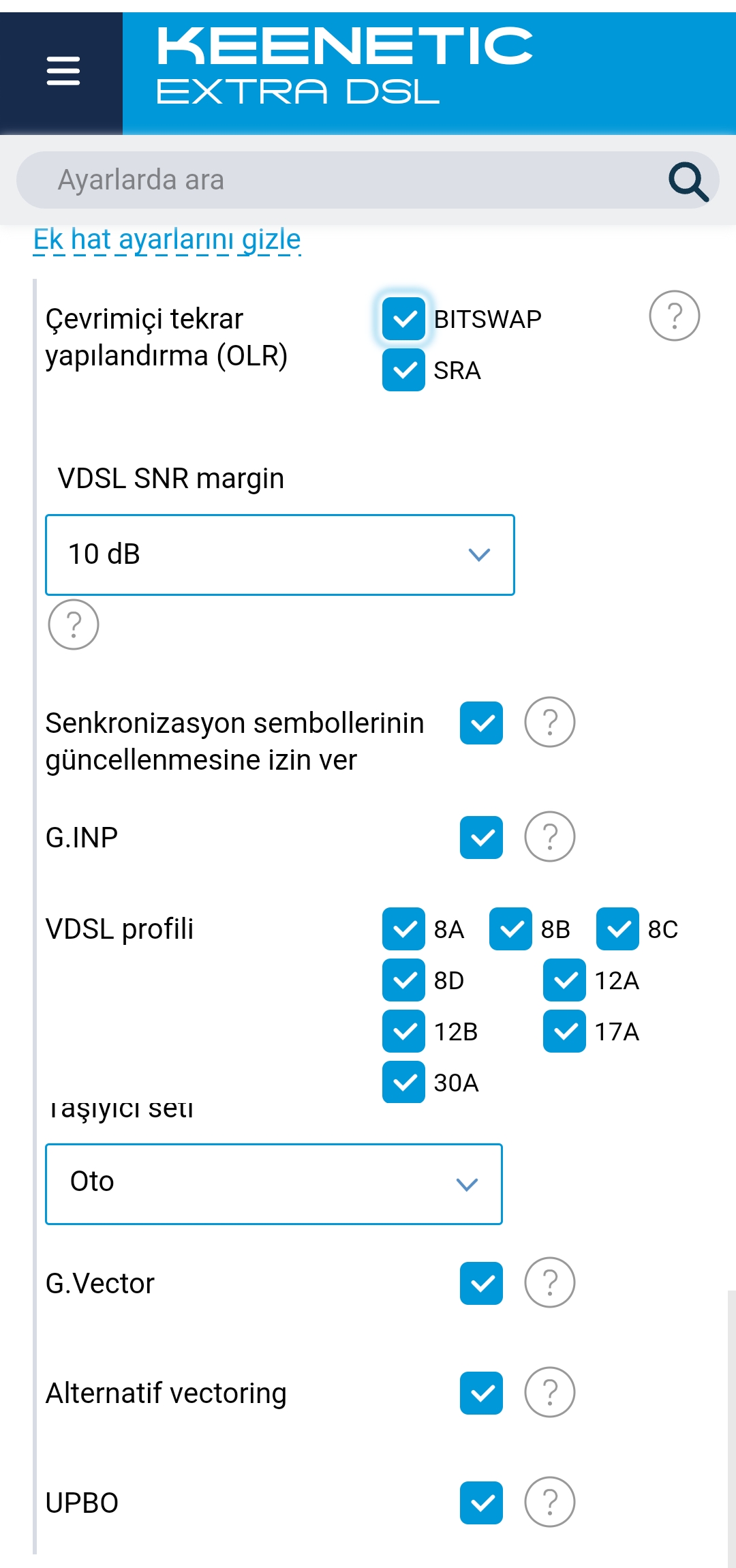Uncheck the BITSWAP checkbox
The image size is (736, 1568).
coord(403,318)
